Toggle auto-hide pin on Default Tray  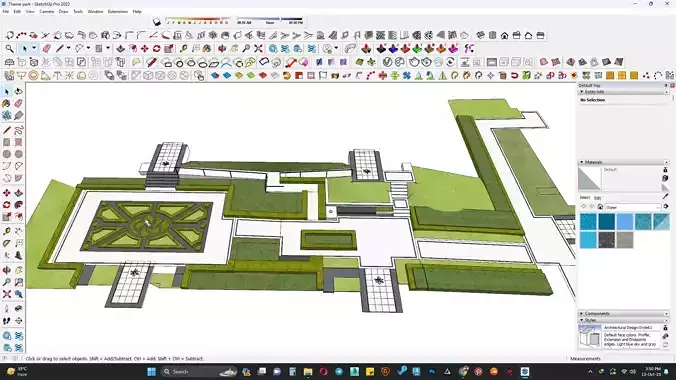pos(666,85)
